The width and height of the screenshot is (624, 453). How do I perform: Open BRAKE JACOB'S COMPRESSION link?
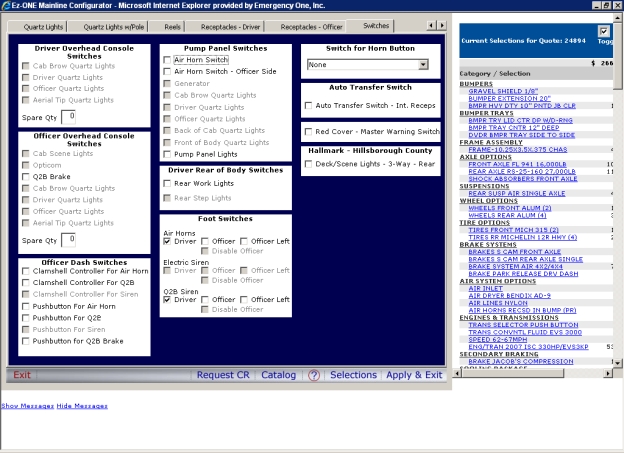(521, 361)
